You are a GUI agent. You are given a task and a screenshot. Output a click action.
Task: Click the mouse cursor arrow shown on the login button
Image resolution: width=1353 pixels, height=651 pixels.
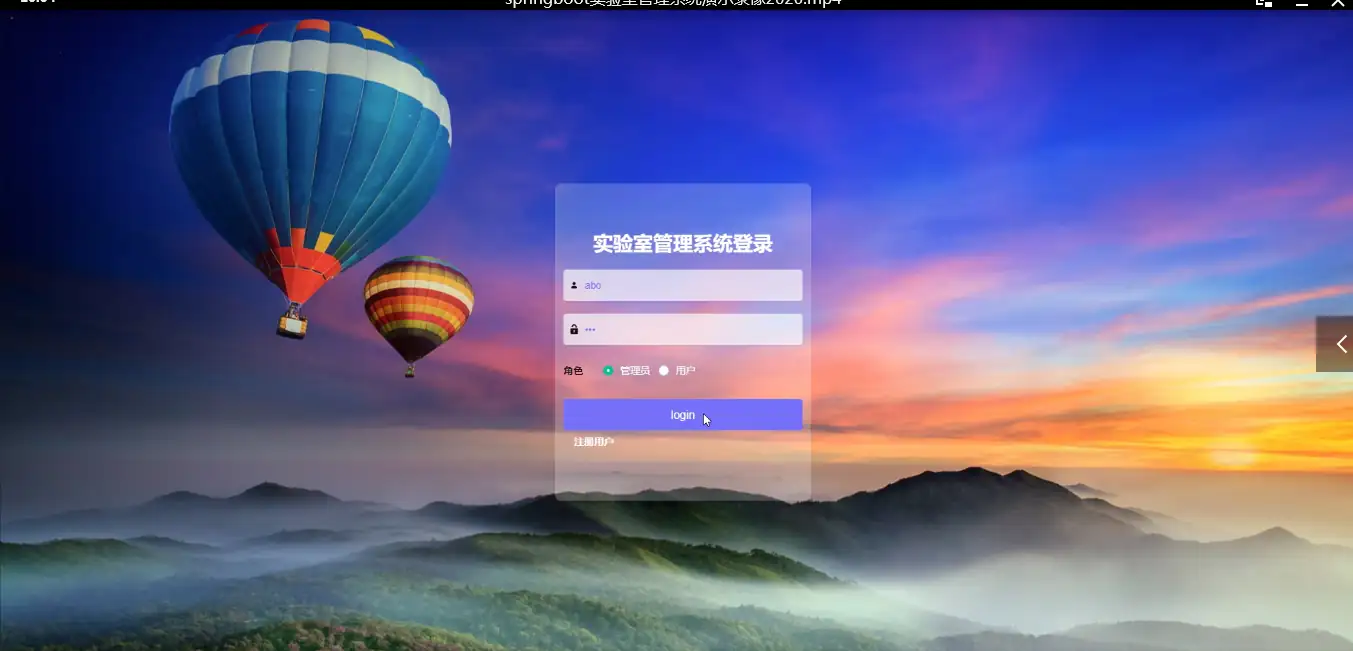tap(705, 418)
